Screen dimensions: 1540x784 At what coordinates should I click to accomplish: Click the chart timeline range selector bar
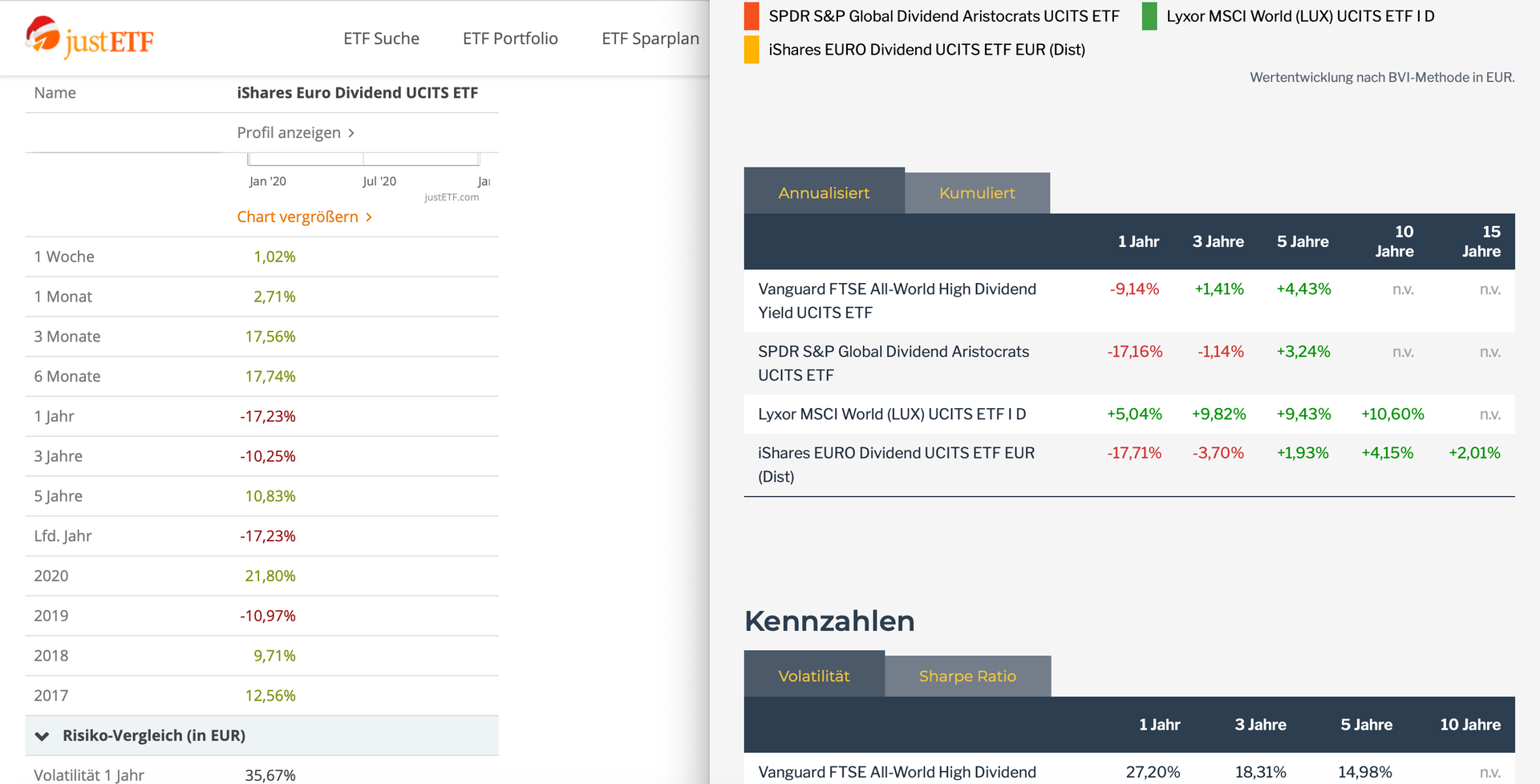point(363,159)
